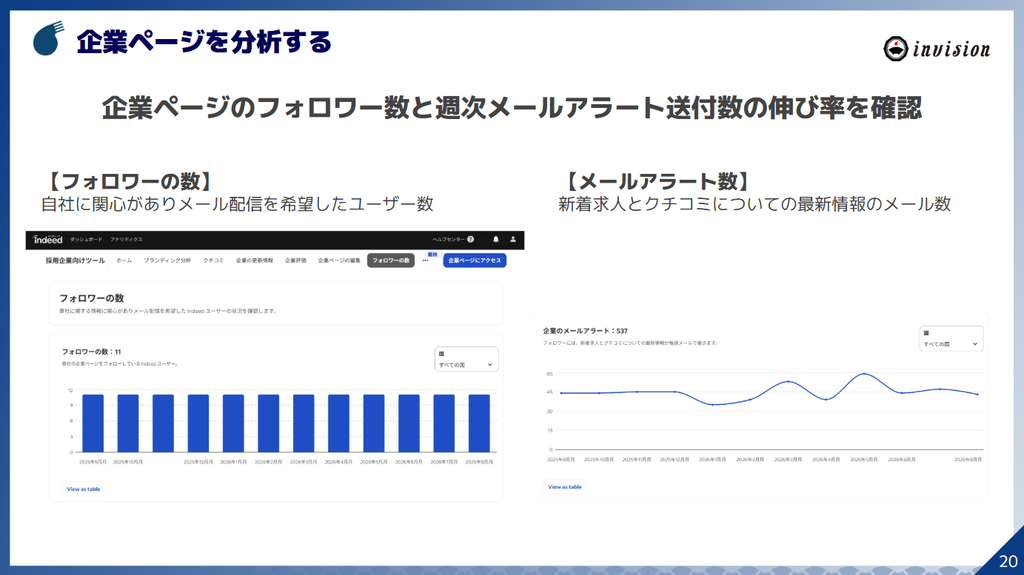Switch to the ブランディング分析 tab
This screenshot has width=1024, height=575.
167,261
